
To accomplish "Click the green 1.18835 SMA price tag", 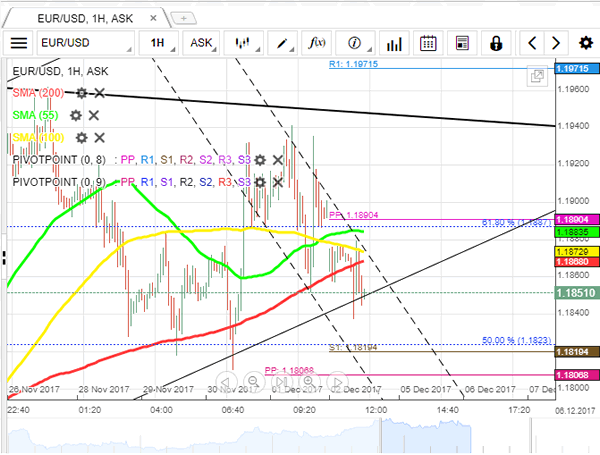I will [x=577, y=232].
